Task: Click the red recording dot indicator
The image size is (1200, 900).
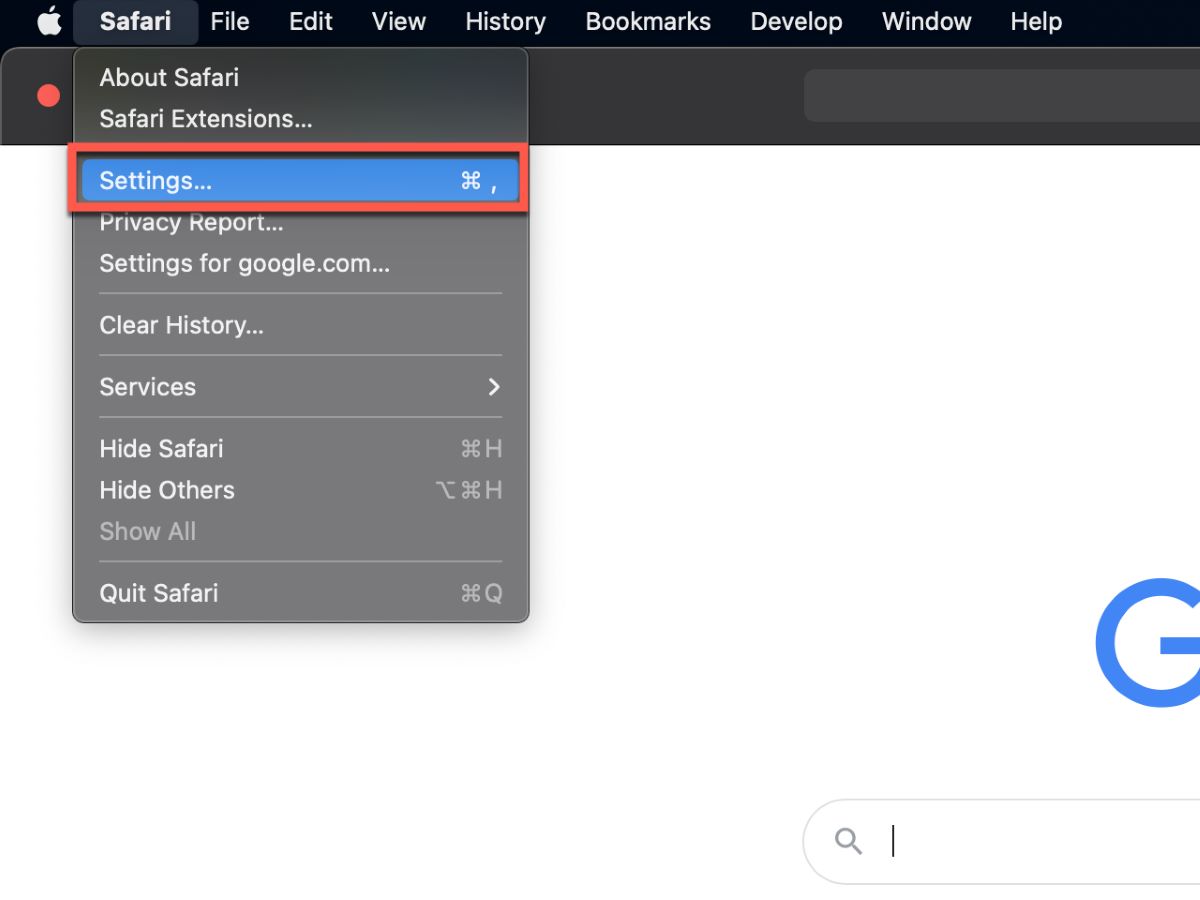Action: click(47, 95)
